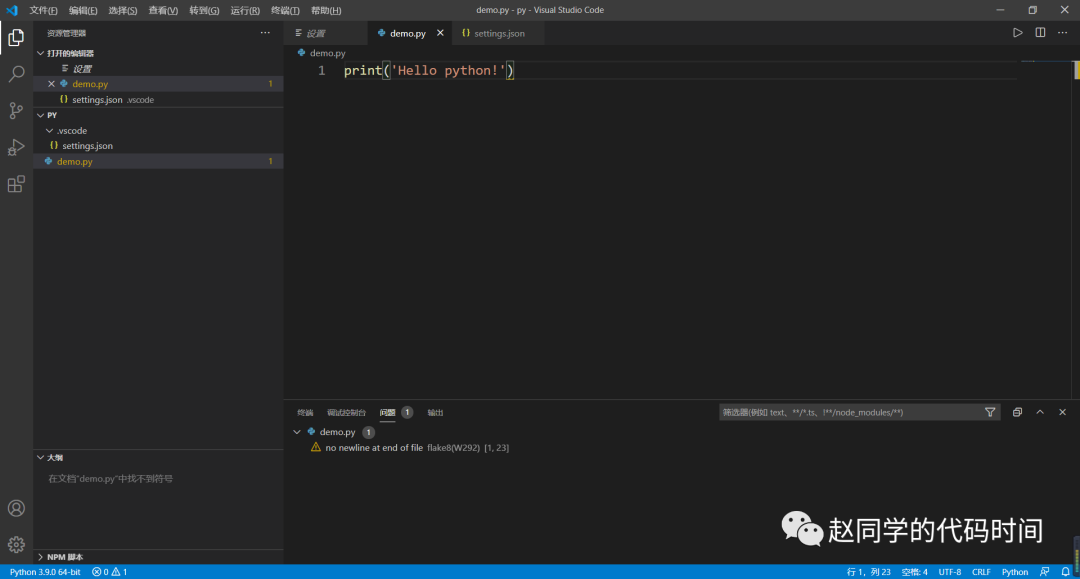Open Explorer panel more actions ellipsis
The width and height of the screenshot is (1080, 579).
[265, 33]
